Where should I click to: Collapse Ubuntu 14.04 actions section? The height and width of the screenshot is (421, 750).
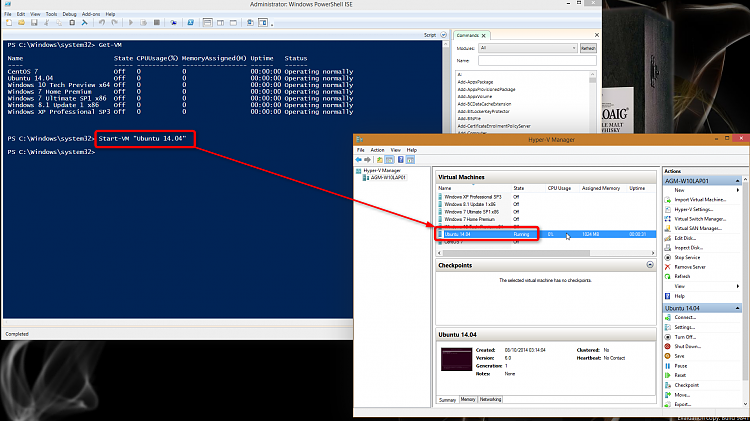coord(737,308)
